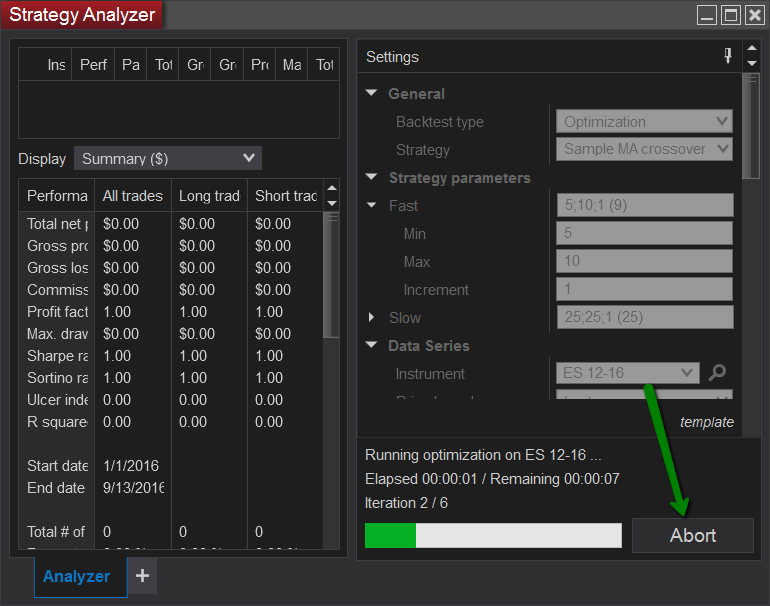This screenshot has height=606, width=770.
Task: Click the Settings panel vertical scrollbar
Action: [750, 126]
